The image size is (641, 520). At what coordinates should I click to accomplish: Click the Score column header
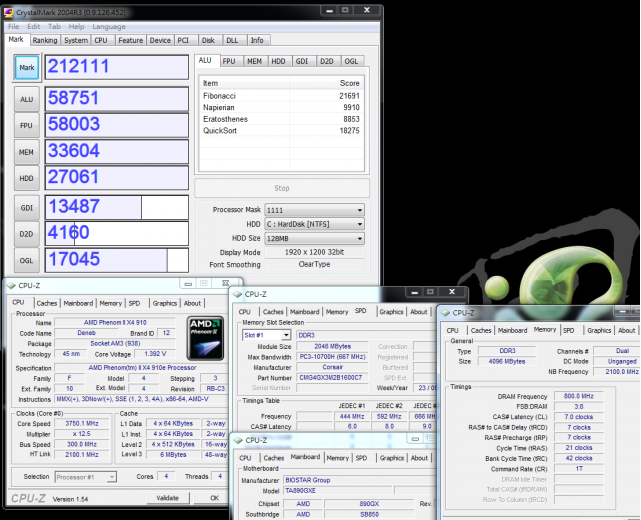326,83
